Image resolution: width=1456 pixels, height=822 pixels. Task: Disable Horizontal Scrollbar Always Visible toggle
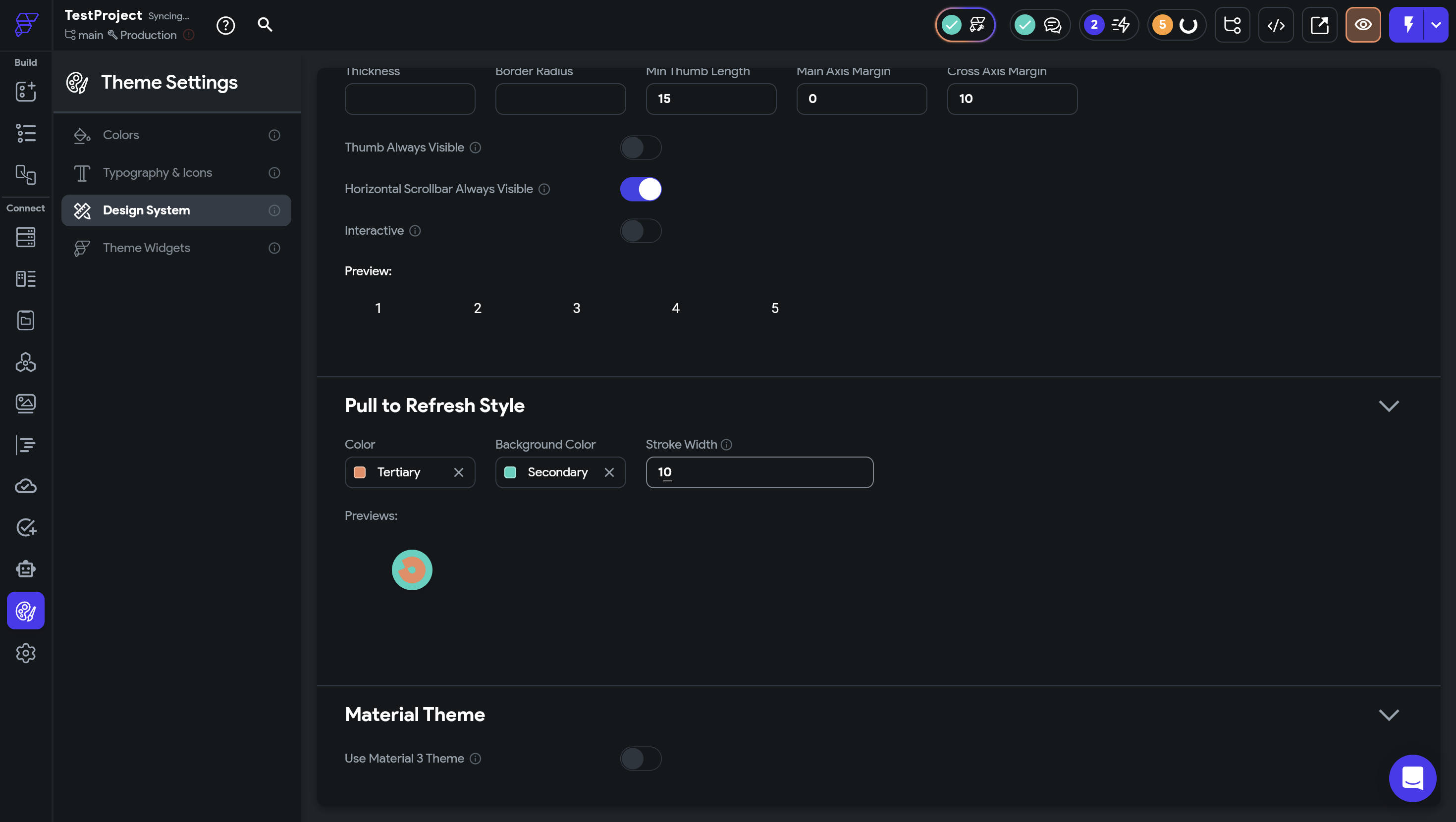point(641,189)
